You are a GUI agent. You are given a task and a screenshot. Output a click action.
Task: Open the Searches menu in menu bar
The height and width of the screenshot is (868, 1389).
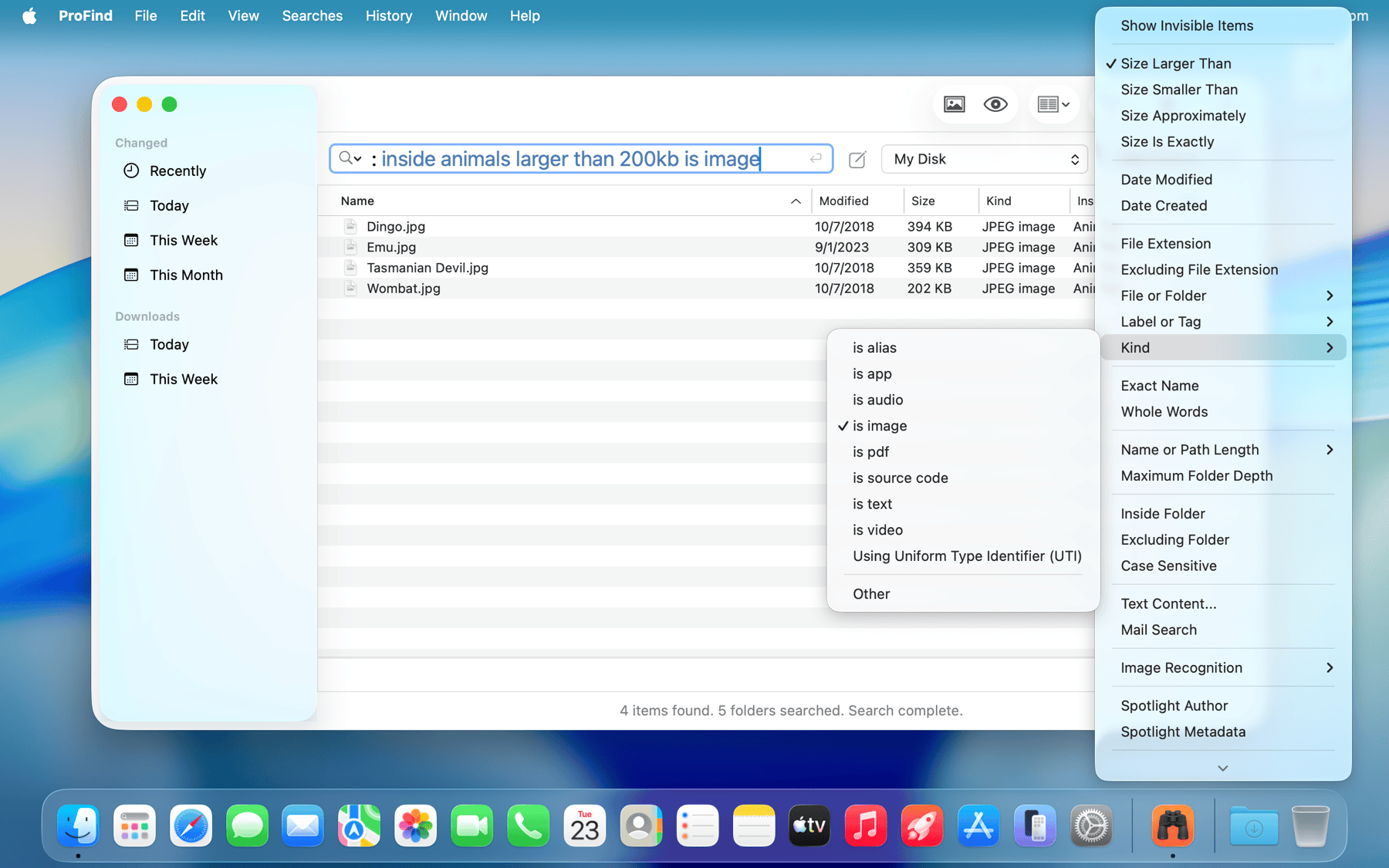[x=313, y=15]
